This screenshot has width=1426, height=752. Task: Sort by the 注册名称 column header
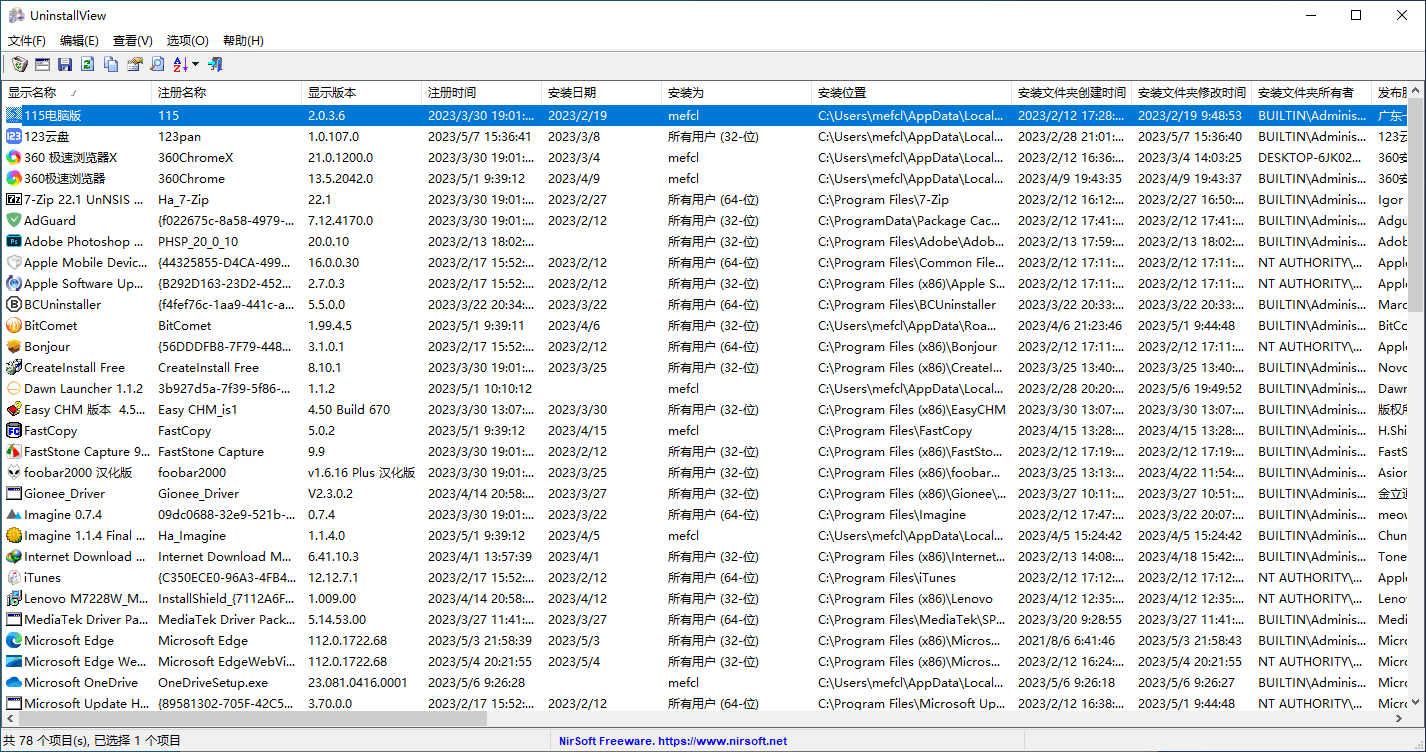(x=226, y=92)
